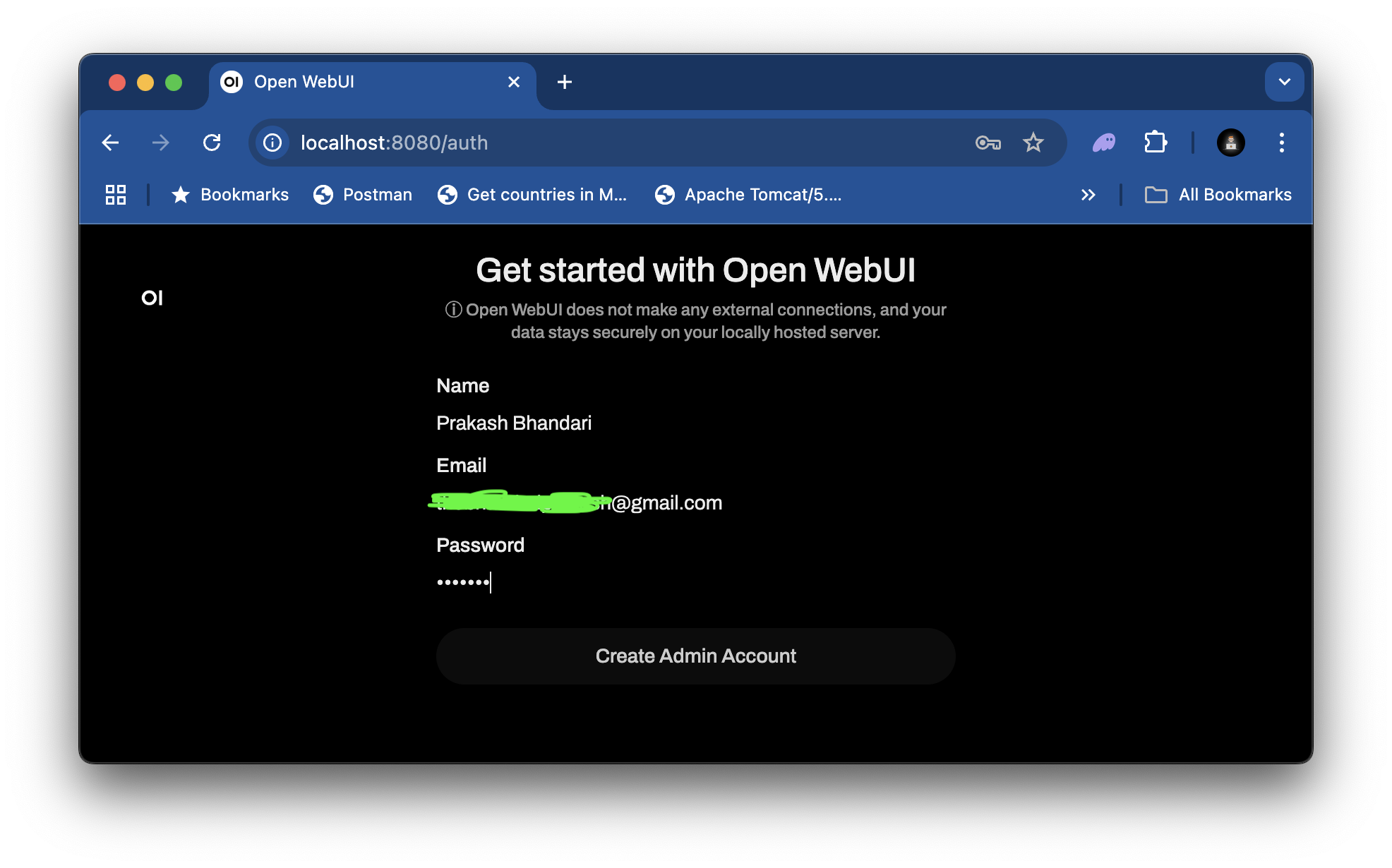This screenshot has height=868, width=1392.
Task: Click the Get started with Open WebUI heading
Action: [x=695, y=270]
